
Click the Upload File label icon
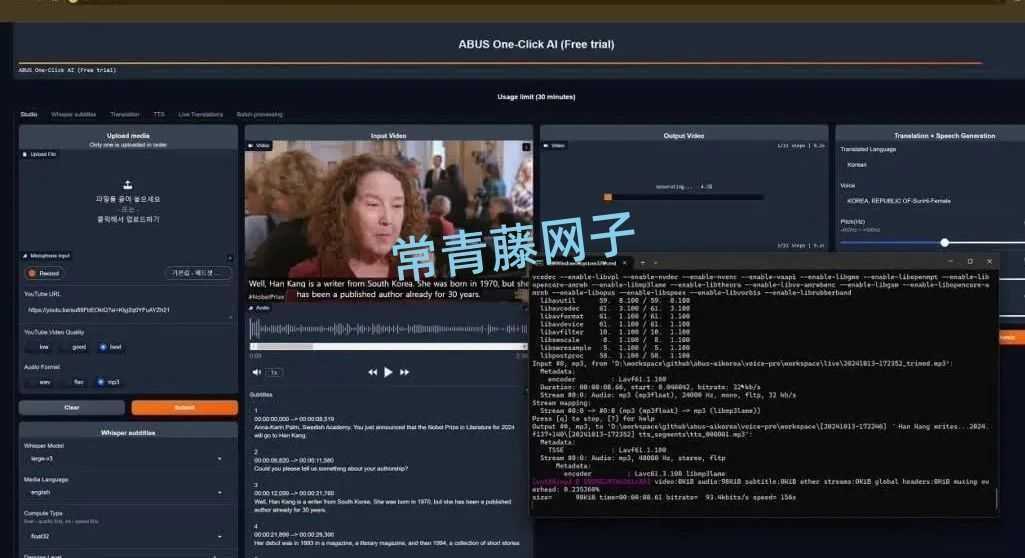25,154
